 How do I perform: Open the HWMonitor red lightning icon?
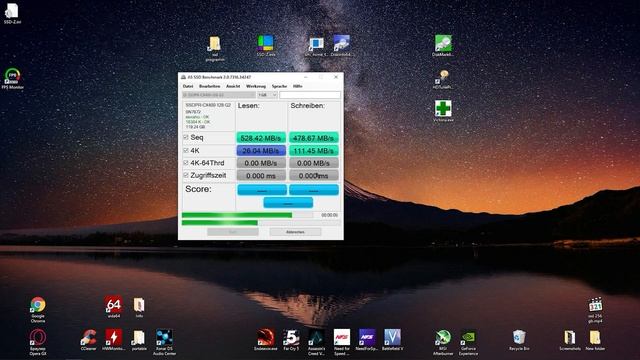tap(113, 340)
